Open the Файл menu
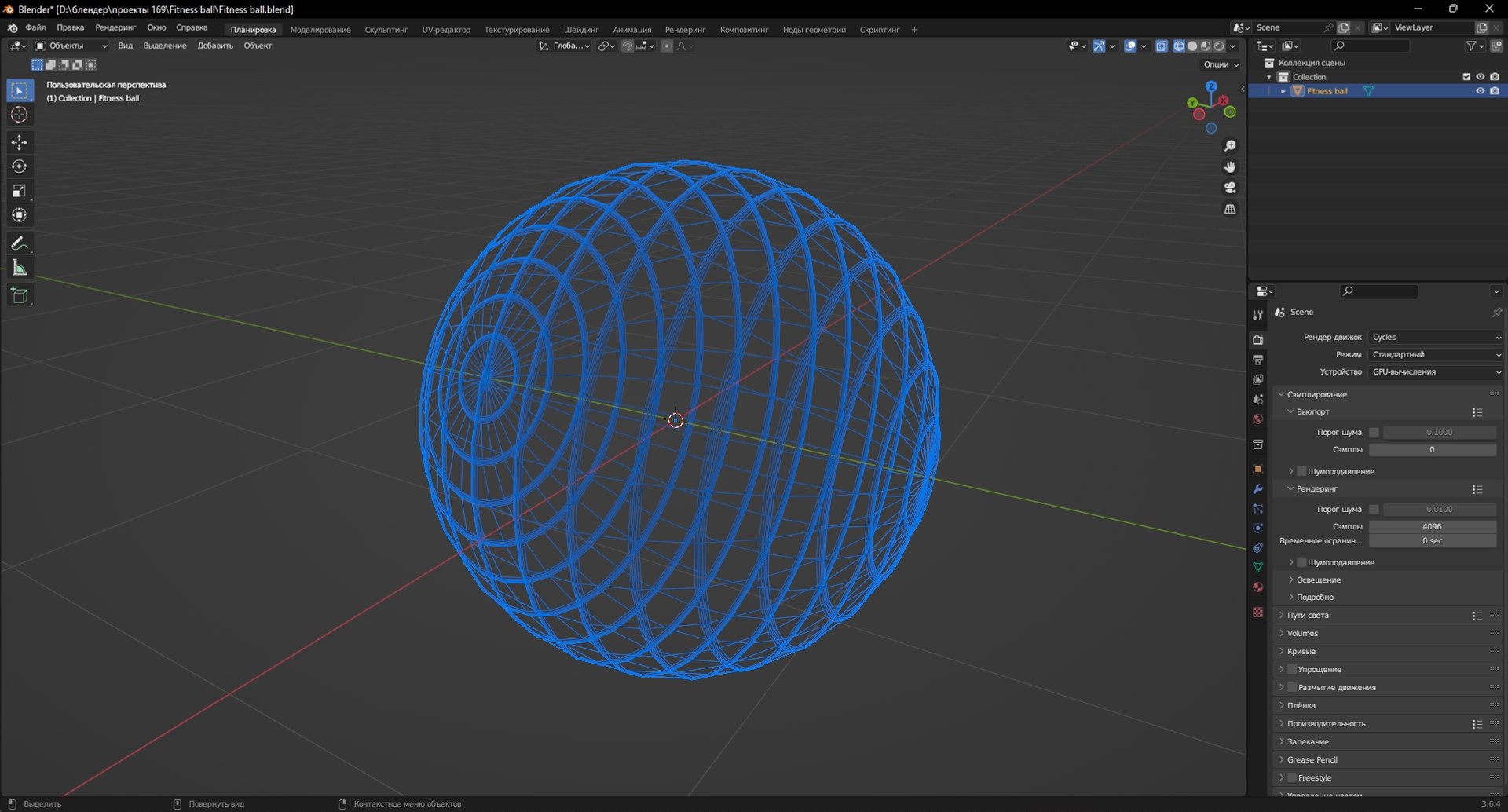The image size is (1508, 812). (x=35, y=27)
